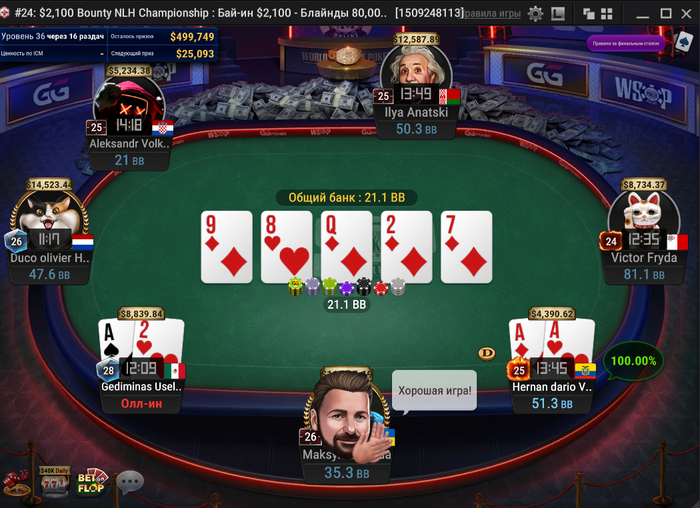Viewport: 700px width, 508px height.
Task: Click the total pot label showing 21.1 BB
Action: tap(346, 197)
